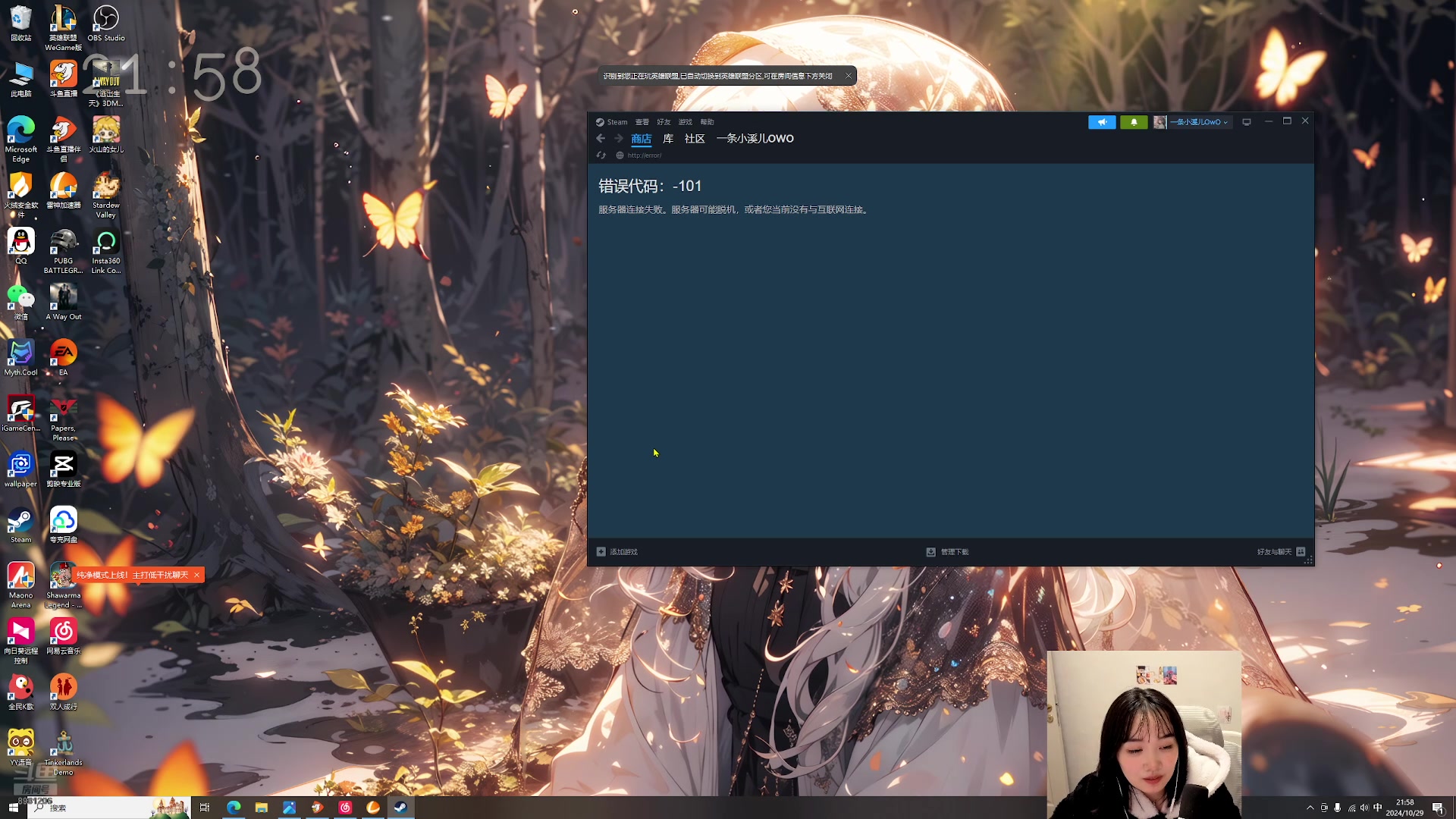Open the volume control in system tray
This screenshot has width=1456, height=819.
(1364, 808)
